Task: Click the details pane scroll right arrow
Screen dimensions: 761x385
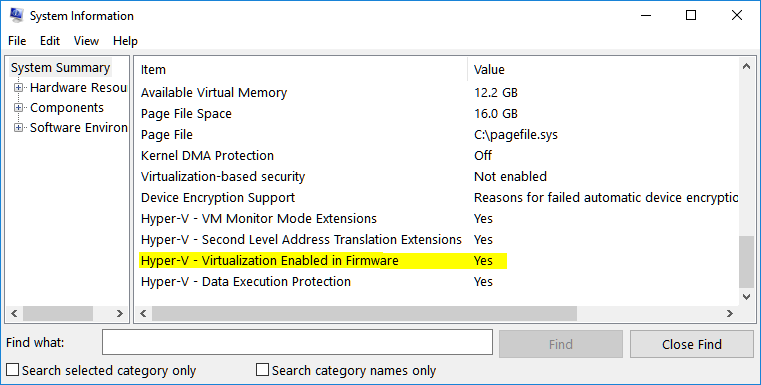Action: pos(730,314)
